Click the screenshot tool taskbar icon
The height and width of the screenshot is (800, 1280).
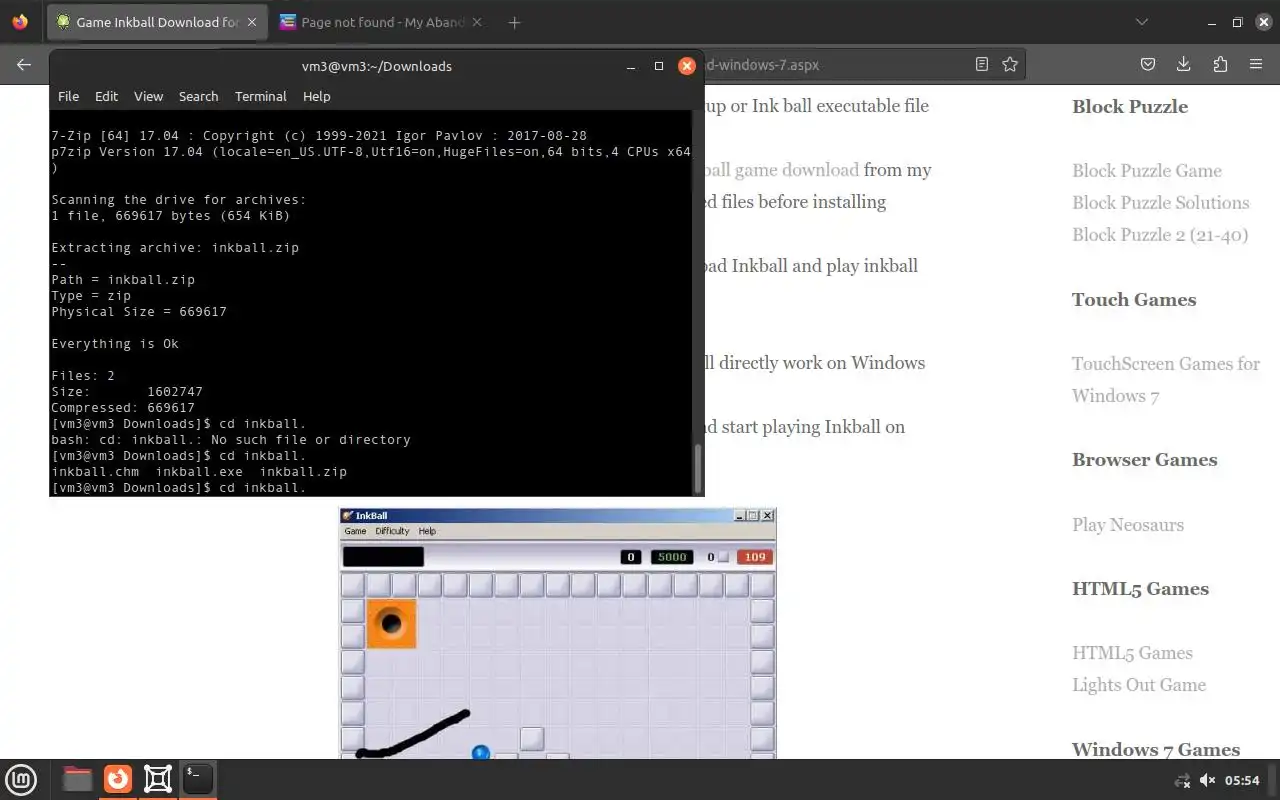(x=158, y=779)
